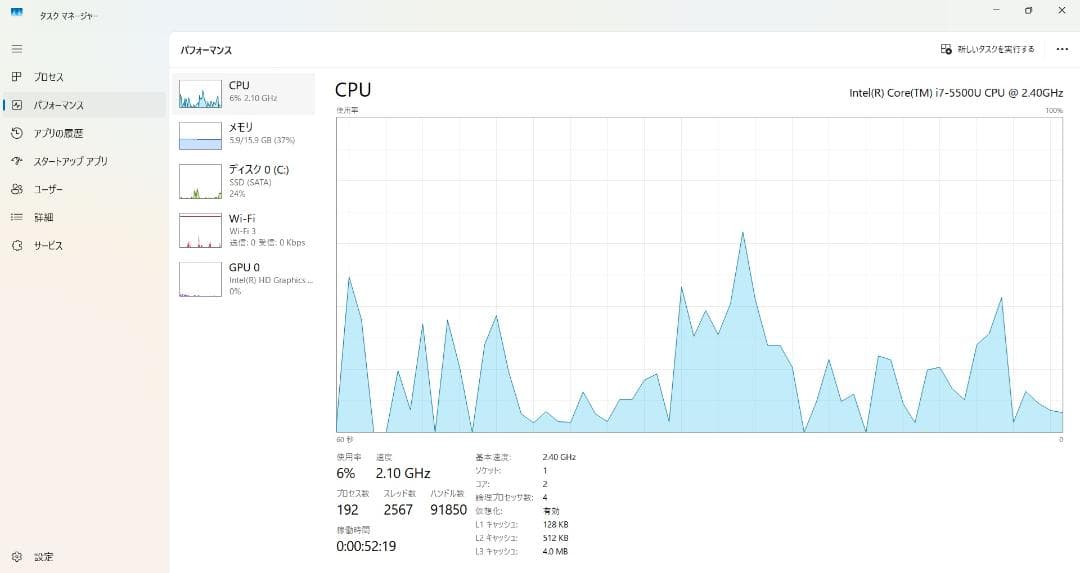Viewport: 1080px width, 573px height.
Task: Select ディスク 0 (C:) resource item
Action: [200, 181]
